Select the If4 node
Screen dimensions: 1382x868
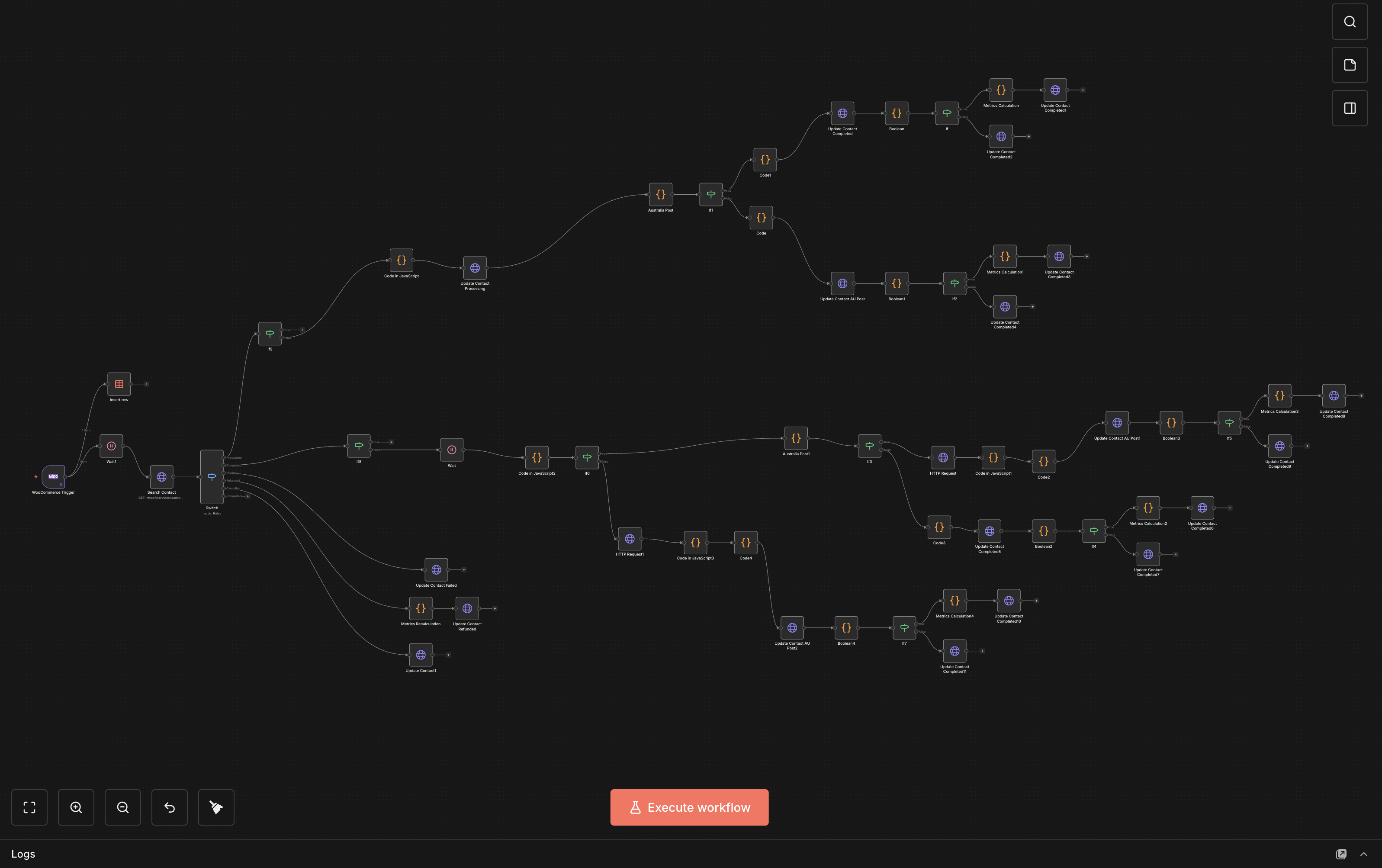1094,532
